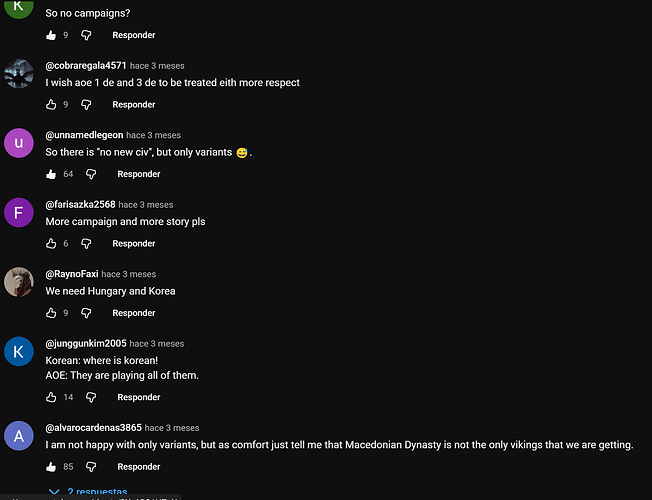652x500 pixels.
Task: Like @unnamedlegeon's comment about variants
Action: coord(51,174)
